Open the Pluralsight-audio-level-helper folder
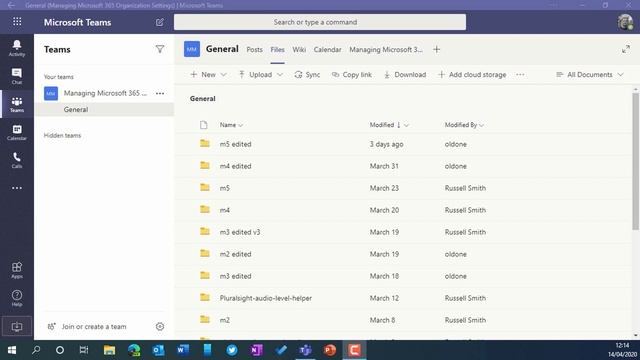The height and width of the screenshot is (360, 640). [266, 298]
